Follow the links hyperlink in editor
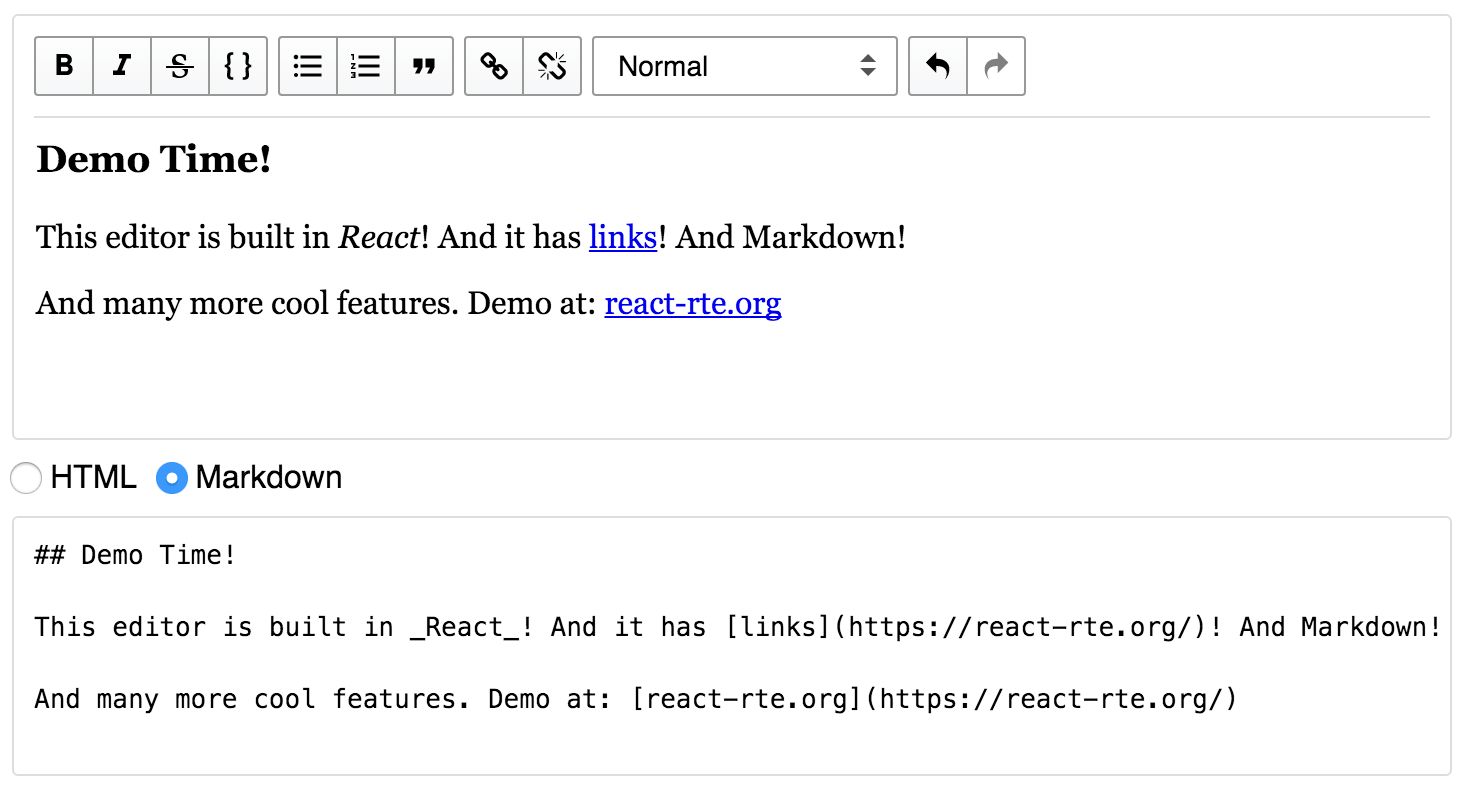1464x790 pixels. coord(622,237)
